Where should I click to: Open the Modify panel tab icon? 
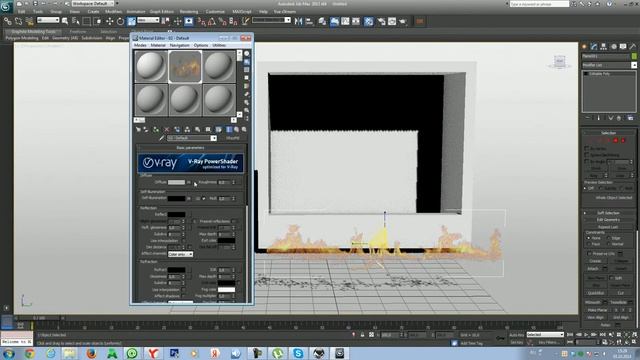[x=594, y=47]
